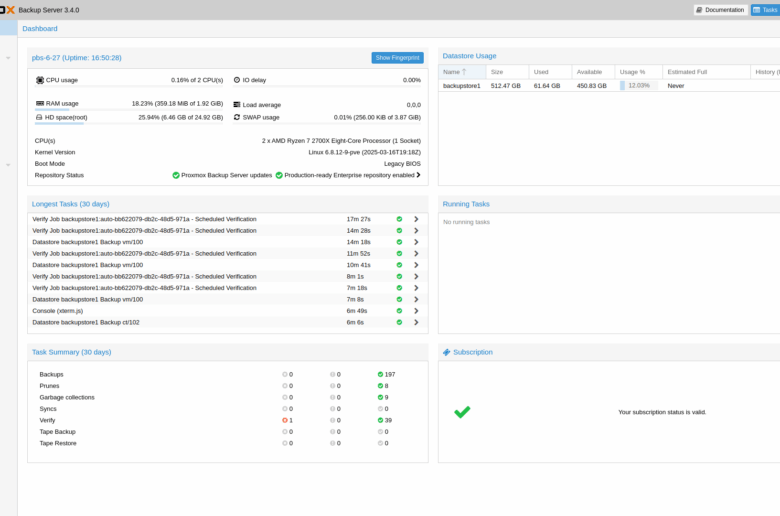Open details chevron for 17m 27s verify job

(x=416, y=219)
